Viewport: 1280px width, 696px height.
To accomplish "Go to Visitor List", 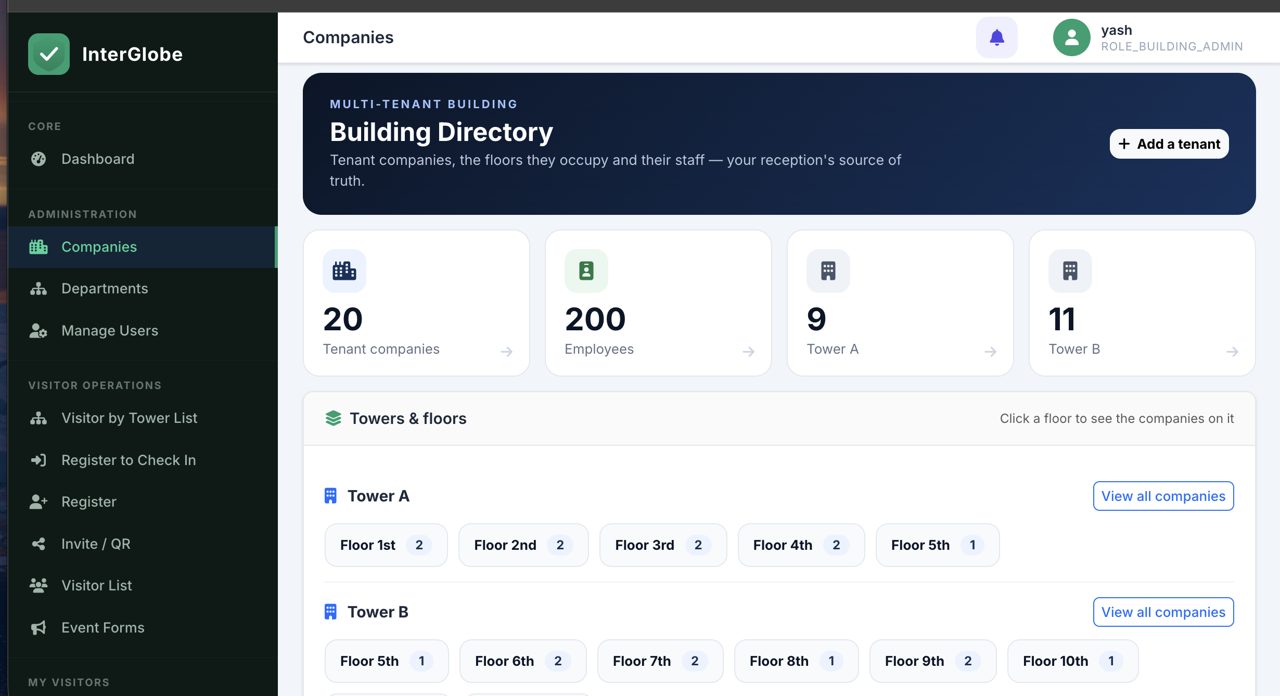I will click(x=142, y=586).
